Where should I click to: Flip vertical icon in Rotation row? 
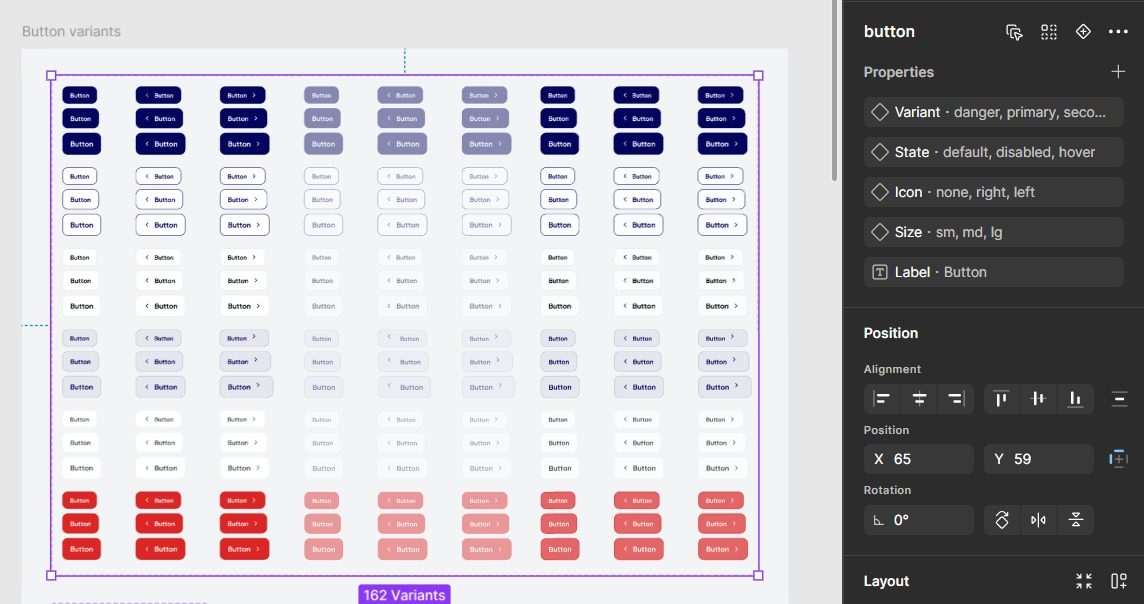(x=1075, y=520)
